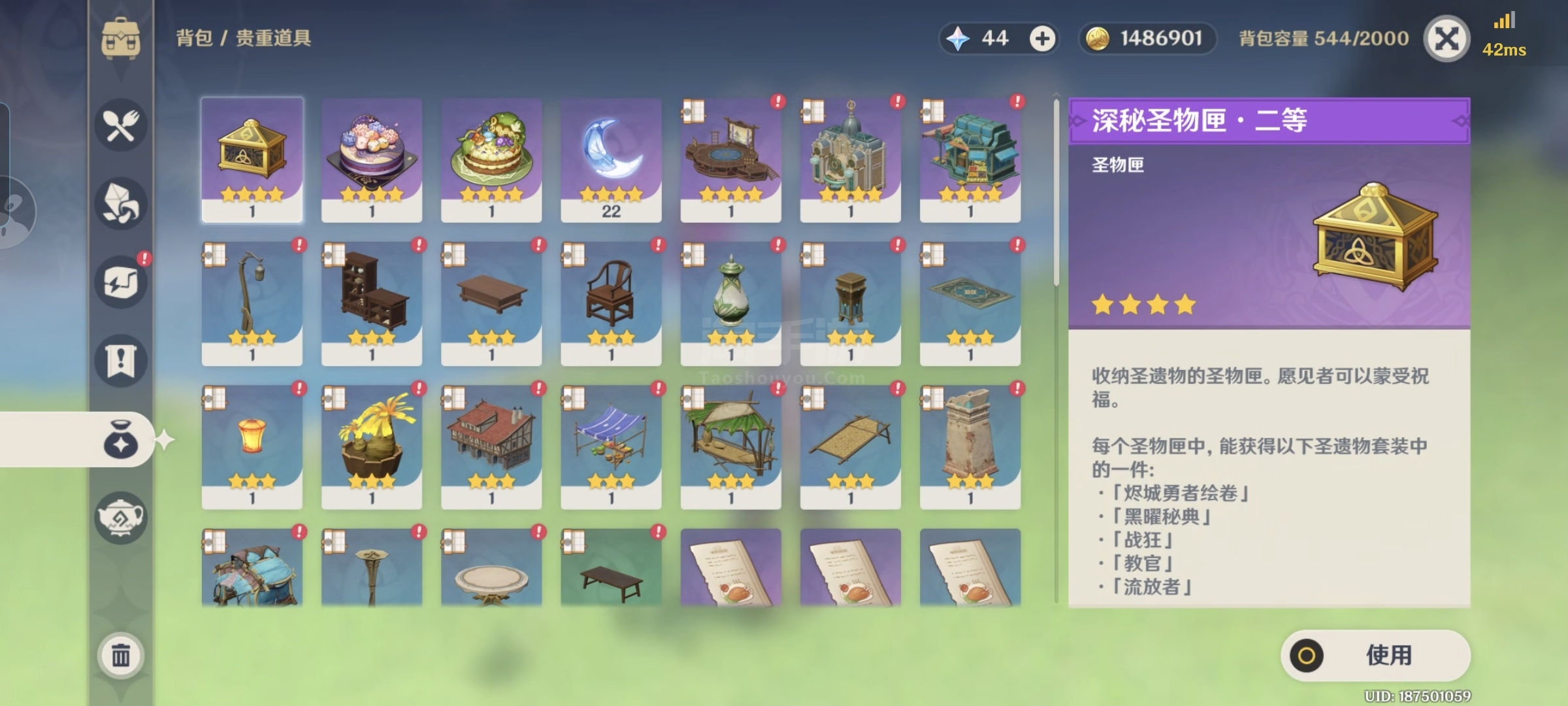Click the backpack inventory icon
The height and width of the screenshot is (706, 1568).
pos(121,38)
